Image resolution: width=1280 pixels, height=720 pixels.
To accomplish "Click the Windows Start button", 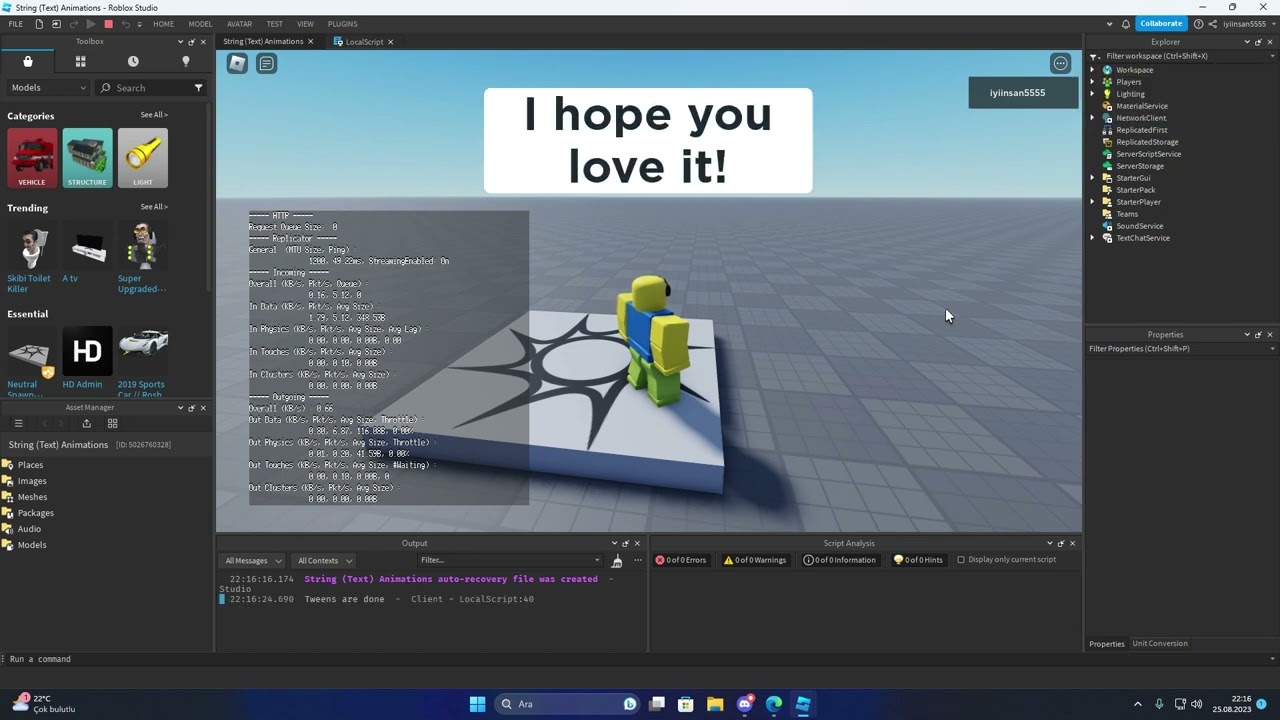I will click(x=477, y=704).
